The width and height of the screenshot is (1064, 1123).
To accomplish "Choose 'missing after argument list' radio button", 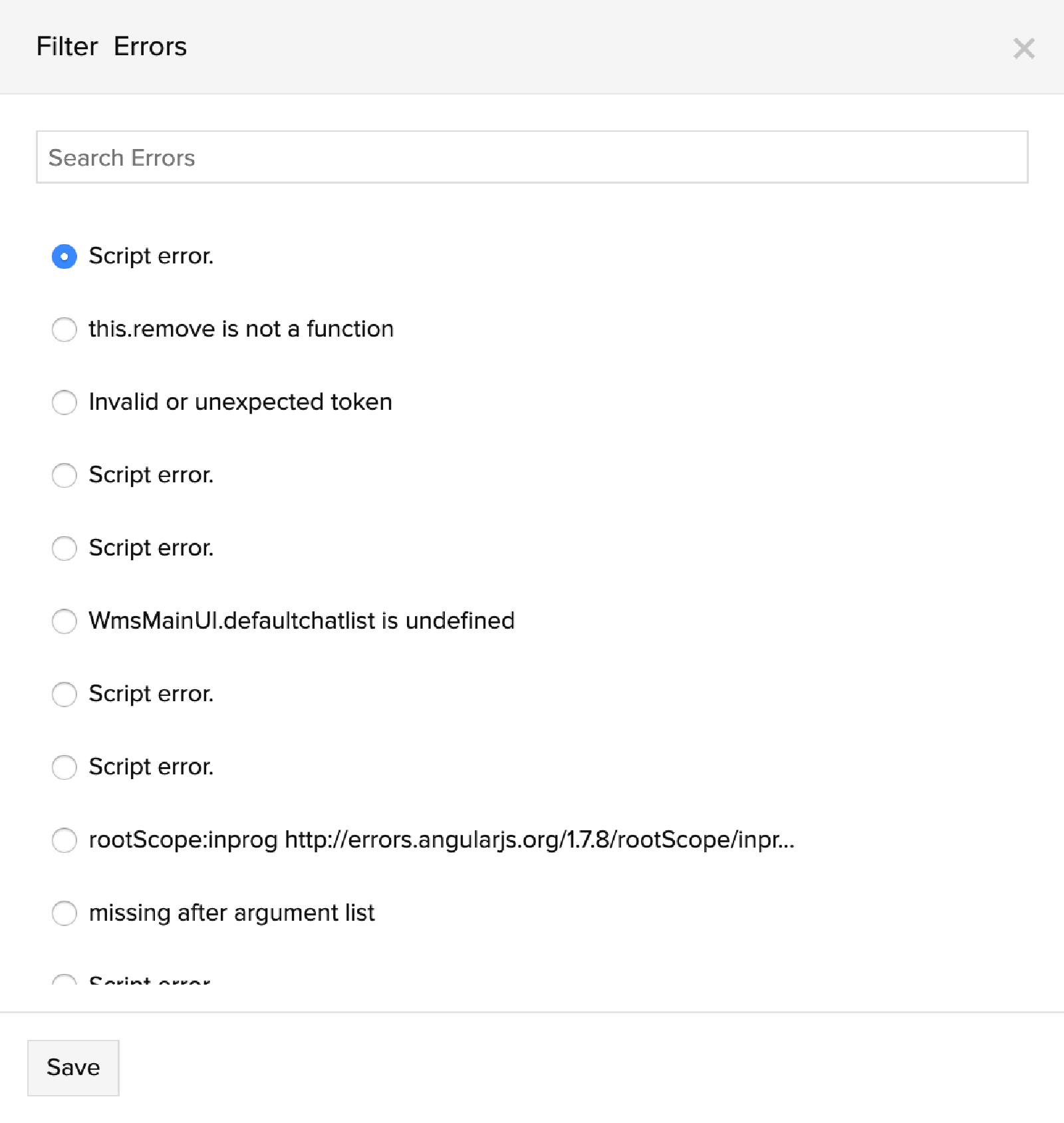I will click(x=65, y=913).
